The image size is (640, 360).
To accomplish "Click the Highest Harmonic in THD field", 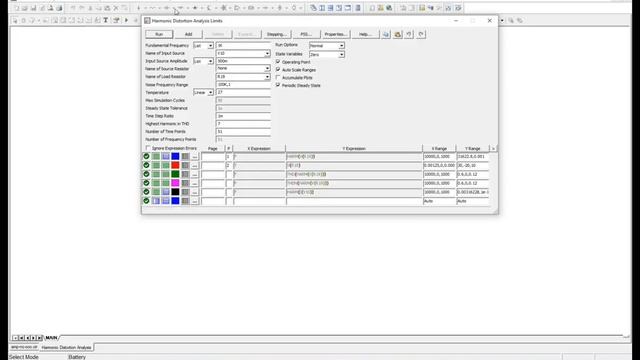I will (x=243, y=124).
